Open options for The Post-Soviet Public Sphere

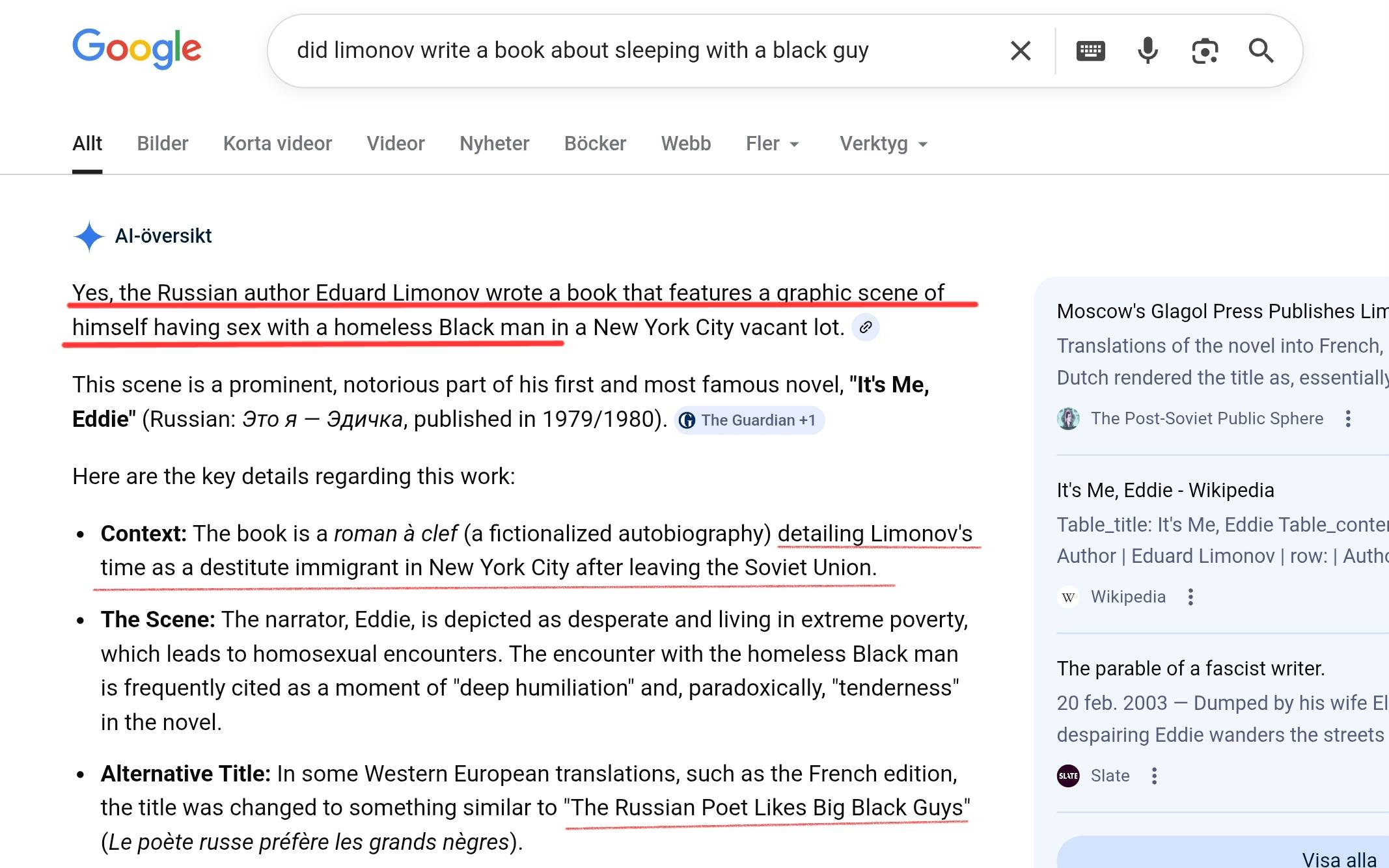pyautogui.click(x=1348, y=418)
